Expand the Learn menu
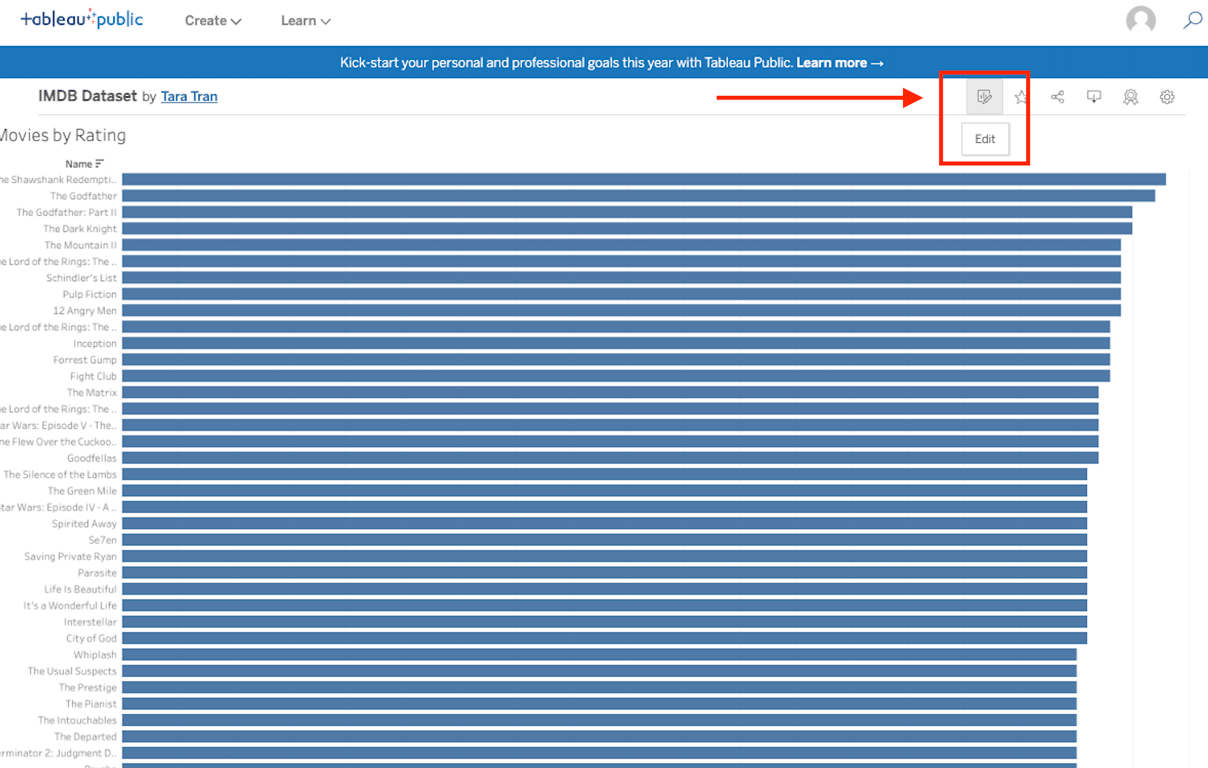This screenshot has height=768, width=1208. pos(305,20)
